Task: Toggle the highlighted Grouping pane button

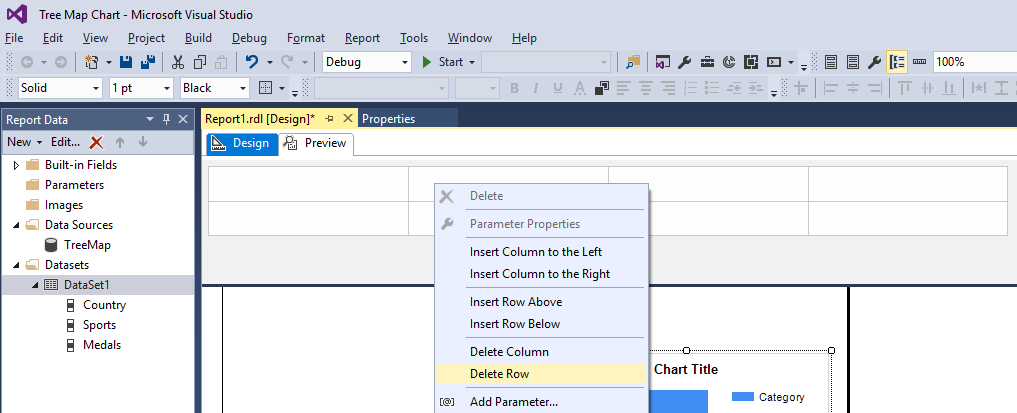Action: 896,62
